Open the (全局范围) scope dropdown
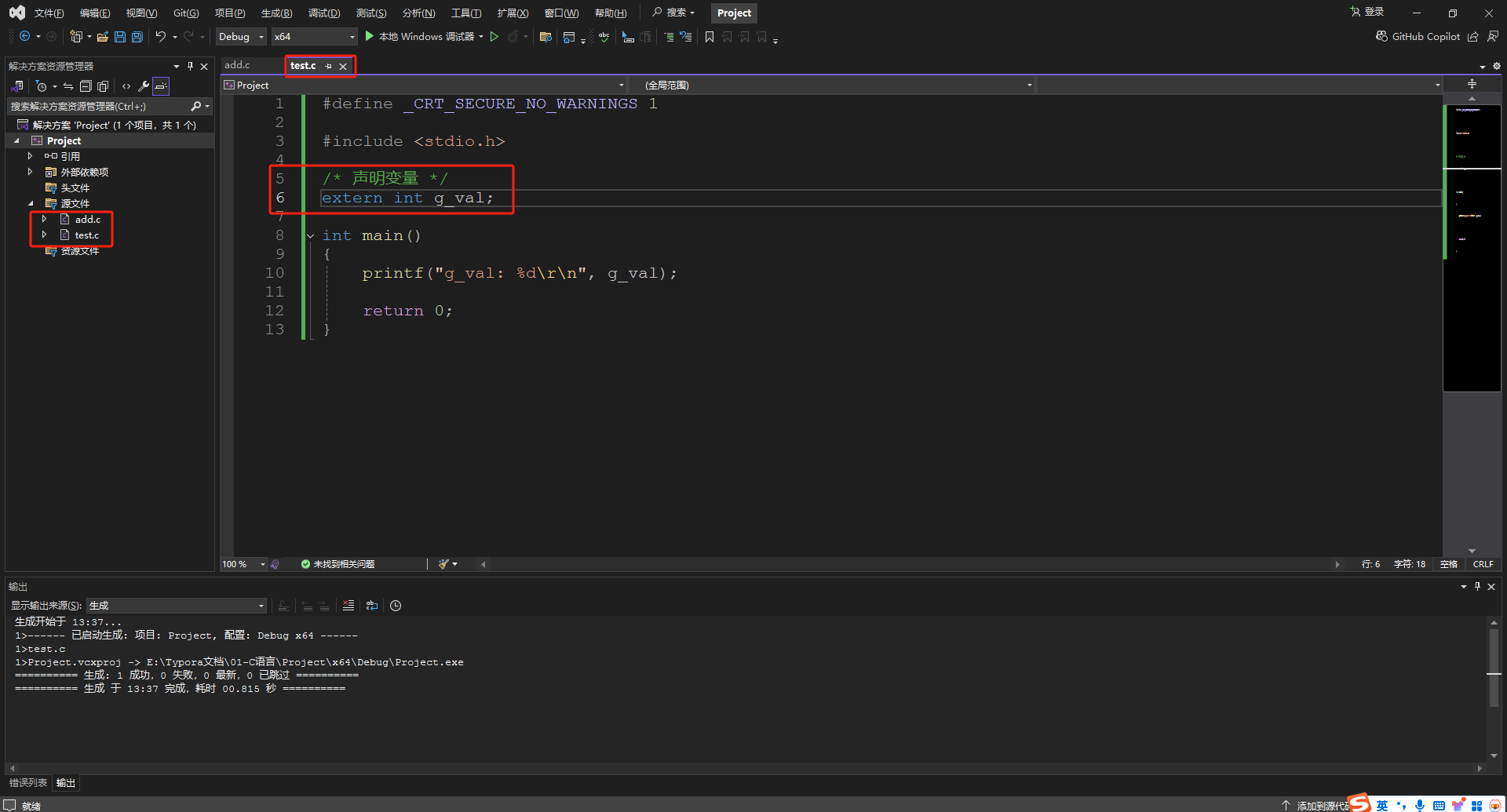Screen dimensions: 1507x812 [x=838, y=85]
